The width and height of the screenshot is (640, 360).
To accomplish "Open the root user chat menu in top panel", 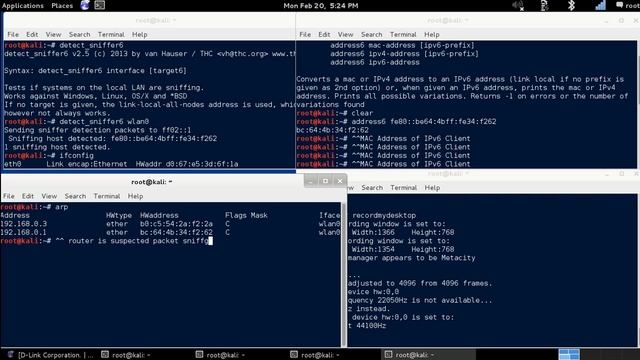I will click(x=628, y=5).
